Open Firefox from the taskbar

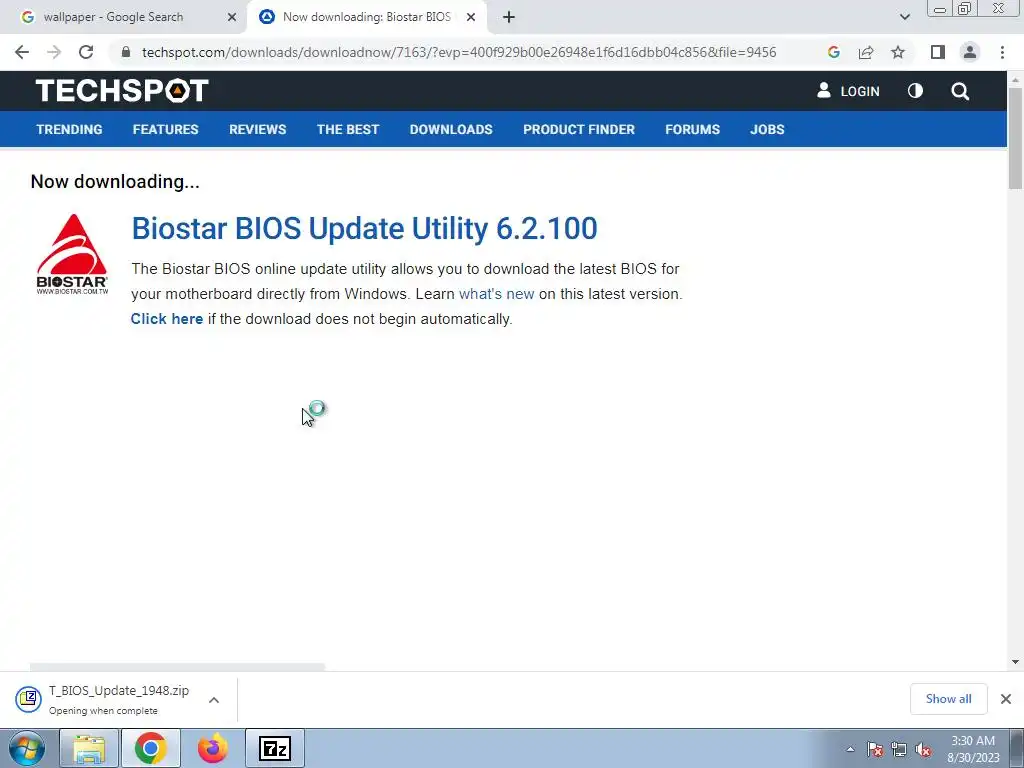click(x=212, y=748)
